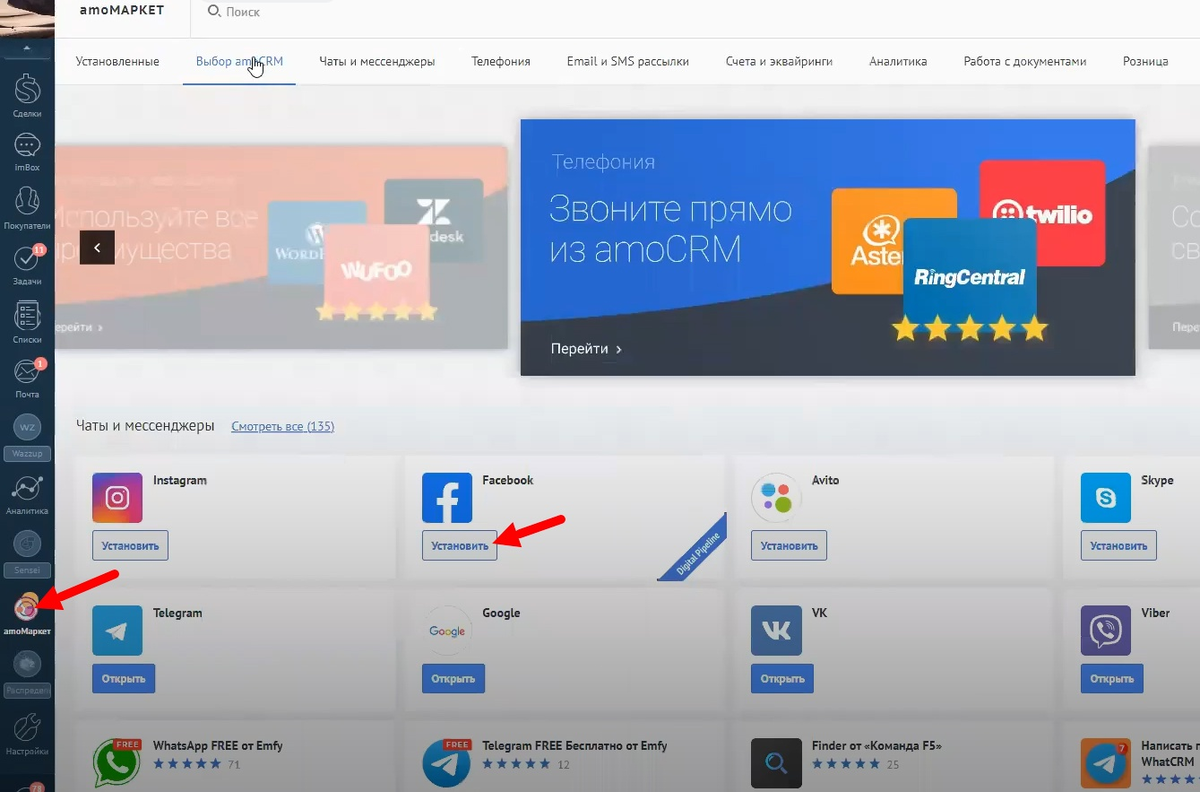Open Email и SMS рассылки tab
The height and width of the screenshot is (792, 1200).
627,62
